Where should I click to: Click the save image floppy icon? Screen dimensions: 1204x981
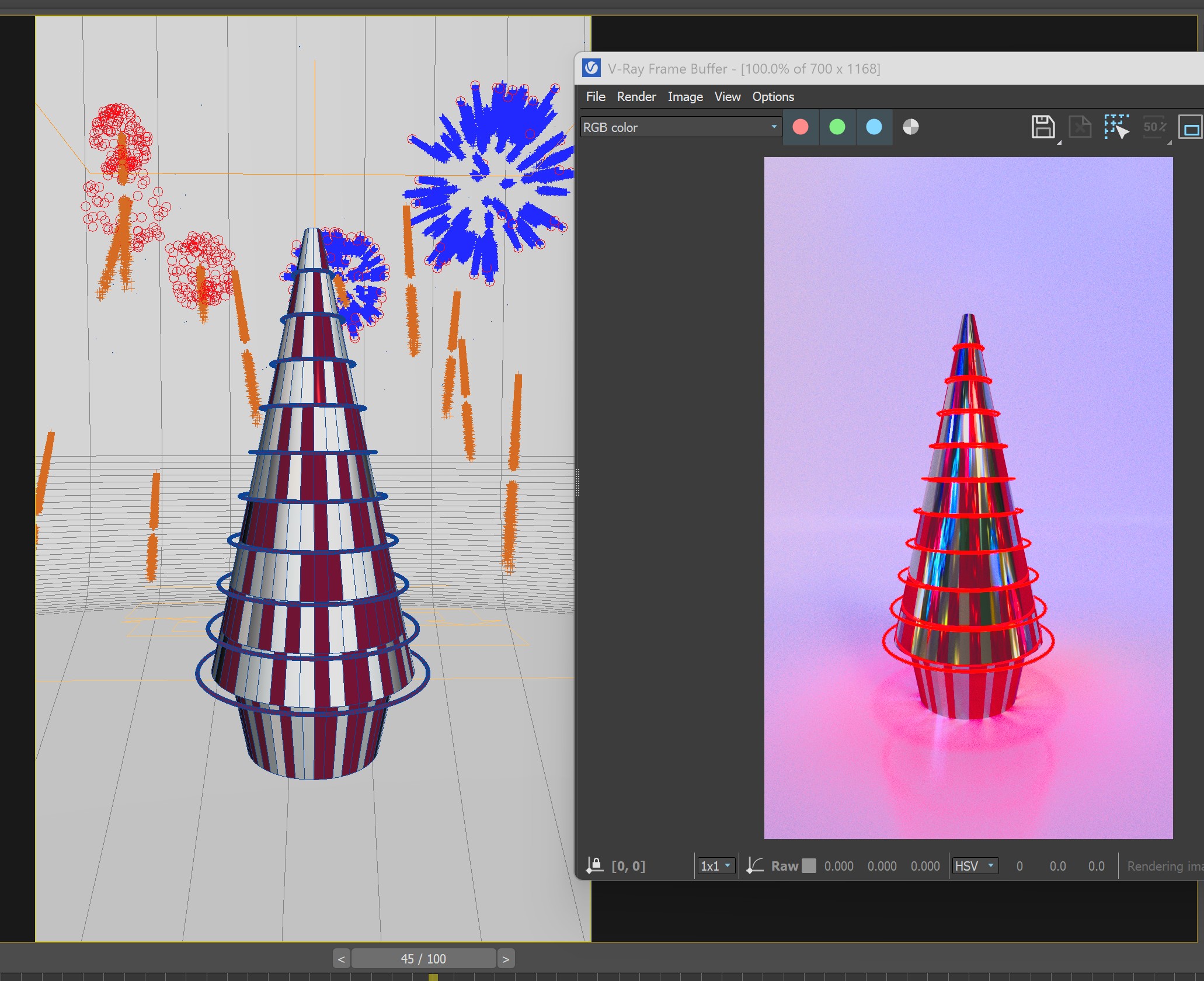1043,127
